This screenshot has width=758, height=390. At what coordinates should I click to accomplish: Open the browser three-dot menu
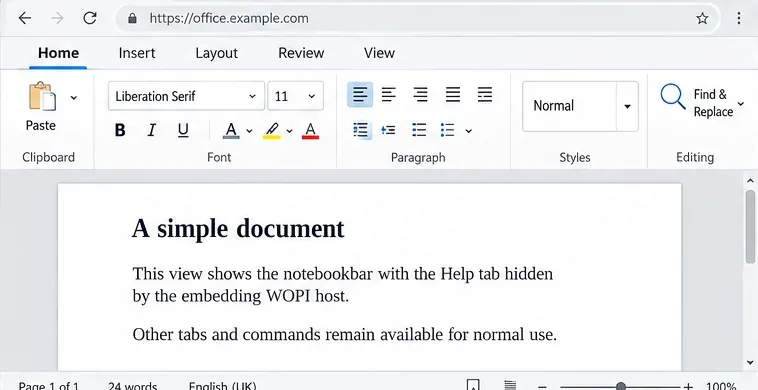pos(739,18)
